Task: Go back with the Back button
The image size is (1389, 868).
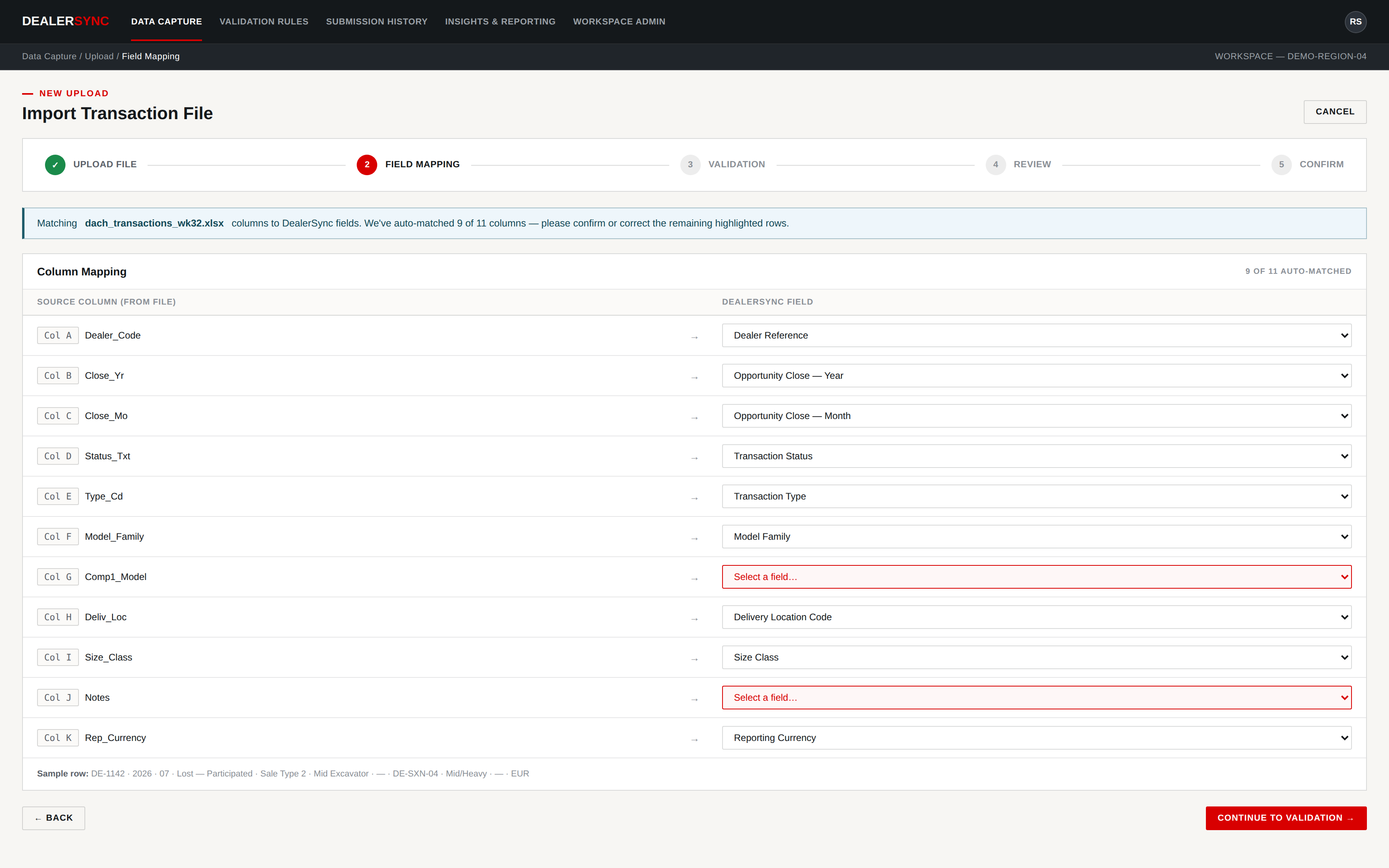Action: (x=53, y=818)
